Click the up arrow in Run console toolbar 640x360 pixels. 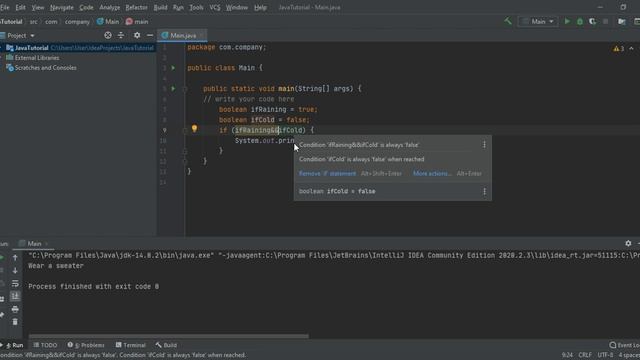click(15, 258)
